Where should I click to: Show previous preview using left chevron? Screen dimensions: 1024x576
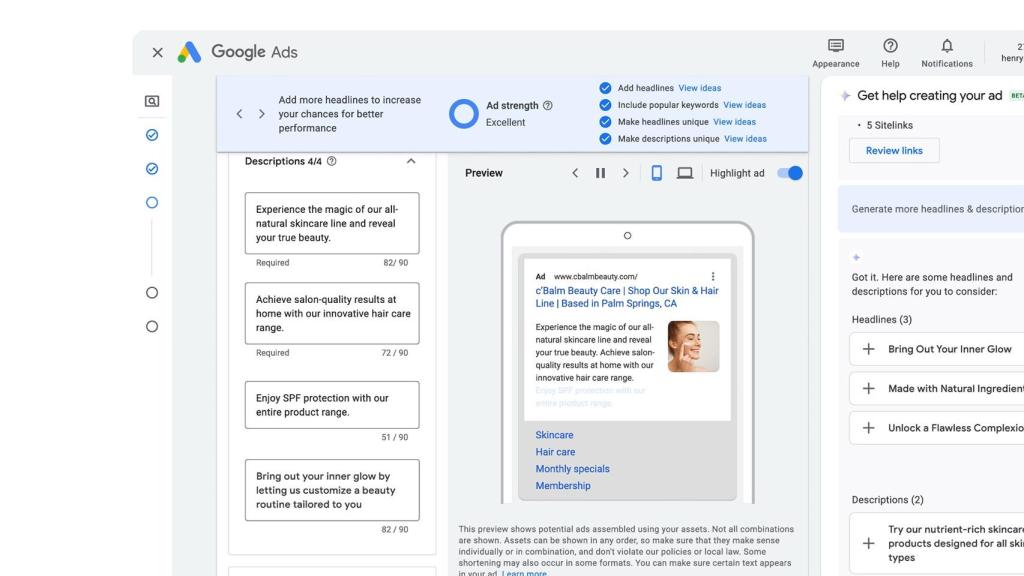575,173
